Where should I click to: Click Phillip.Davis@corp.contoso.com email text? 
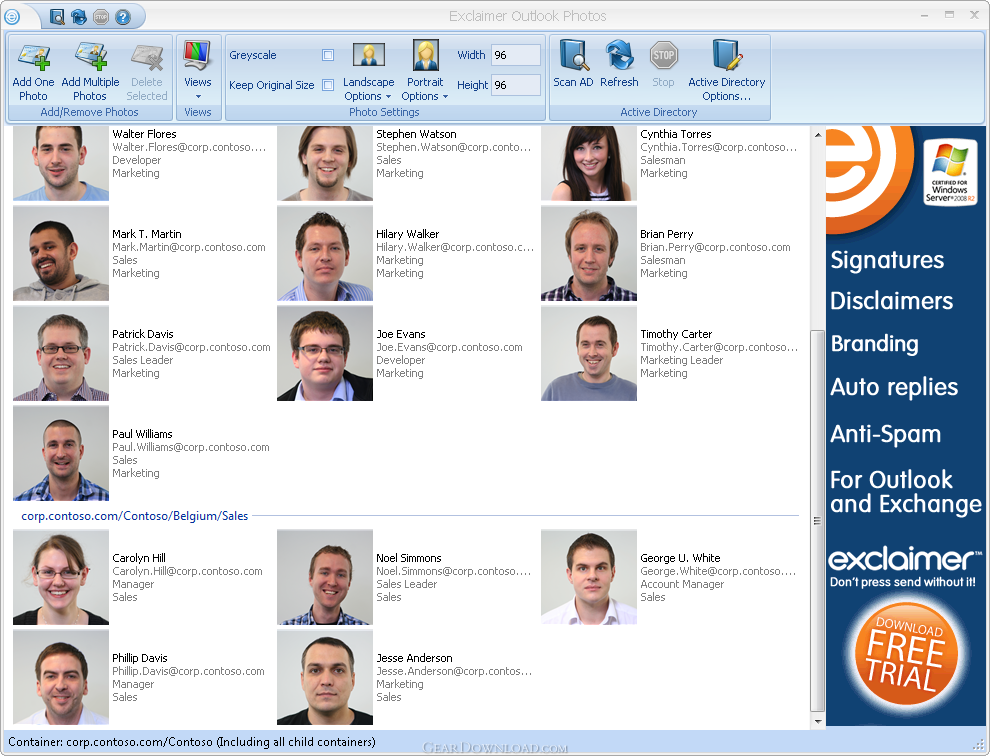point(188,671)
